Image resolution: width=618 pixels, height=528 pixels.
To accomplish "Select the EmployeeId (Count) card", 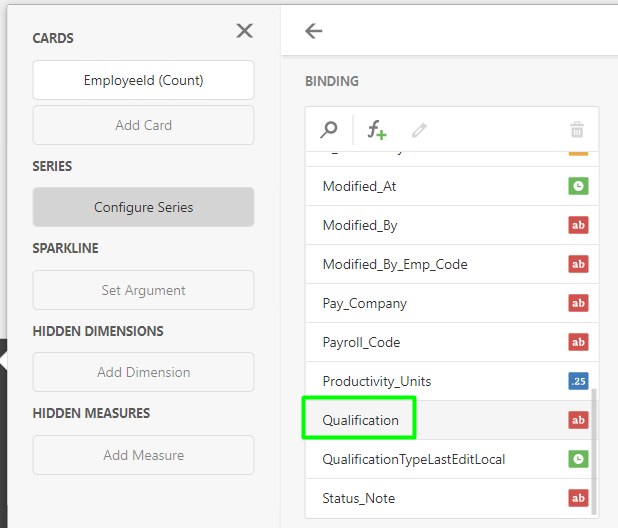I will click(143, 80).
